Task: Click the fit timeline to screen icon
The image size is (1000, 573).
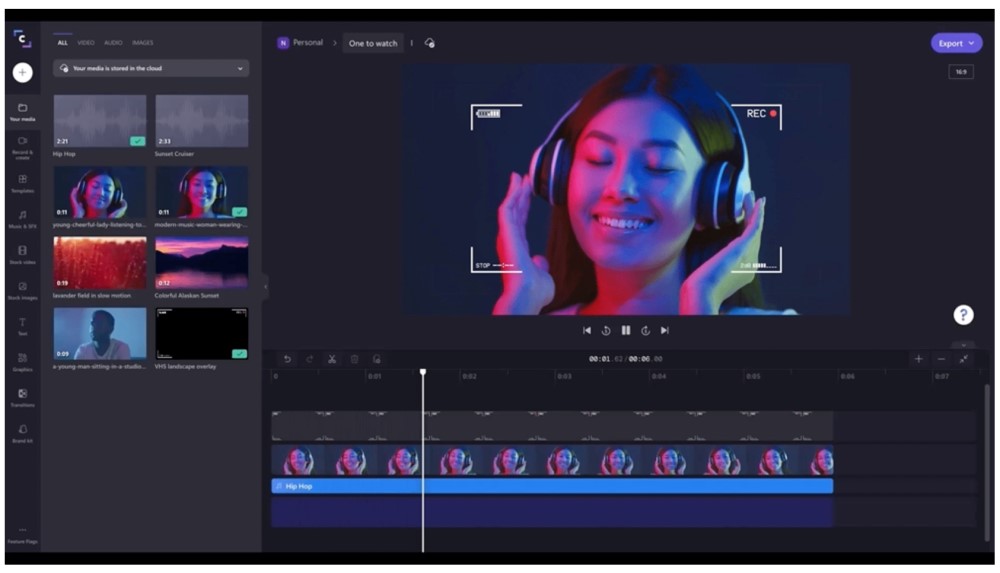Action: [x=964, y=359]
